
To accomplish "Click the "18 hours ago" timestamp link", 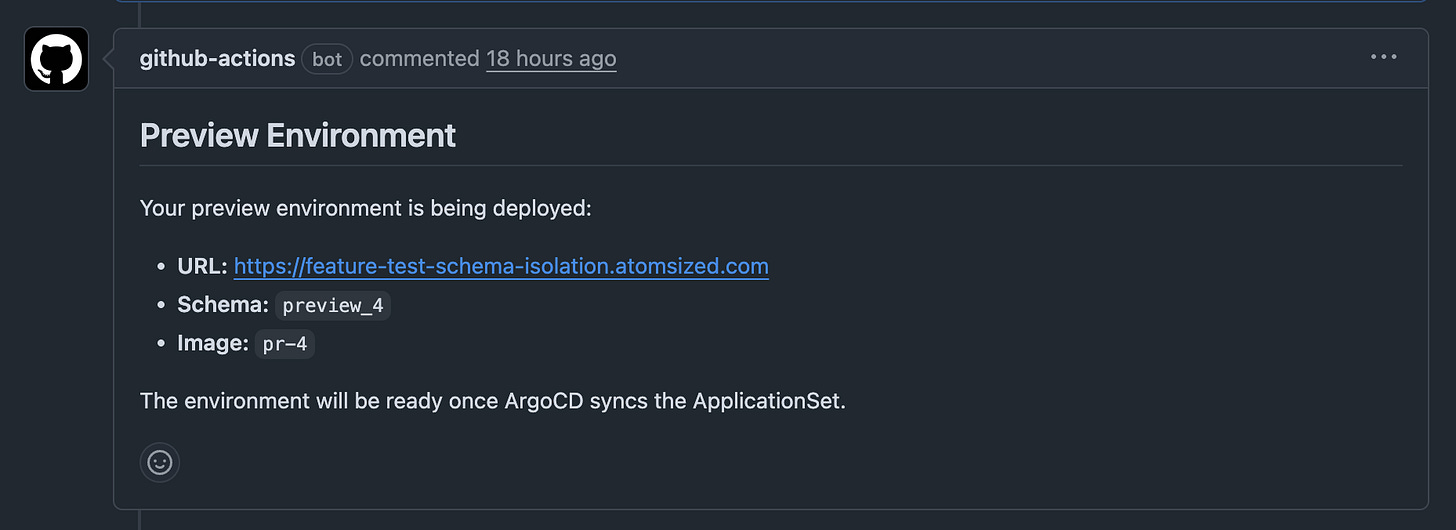I will [551, 59].
